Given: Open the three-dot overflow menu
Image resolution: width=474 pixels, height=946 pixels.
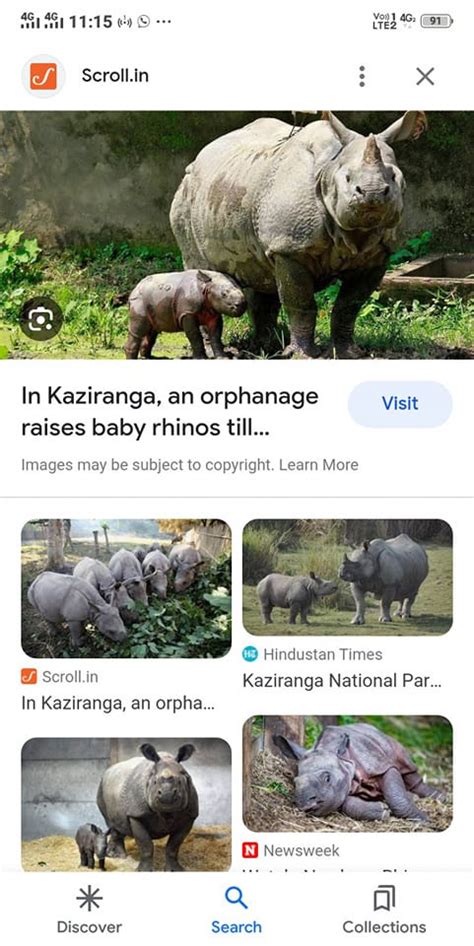Looking at the screenshot, I should click(x=362, y=76).
